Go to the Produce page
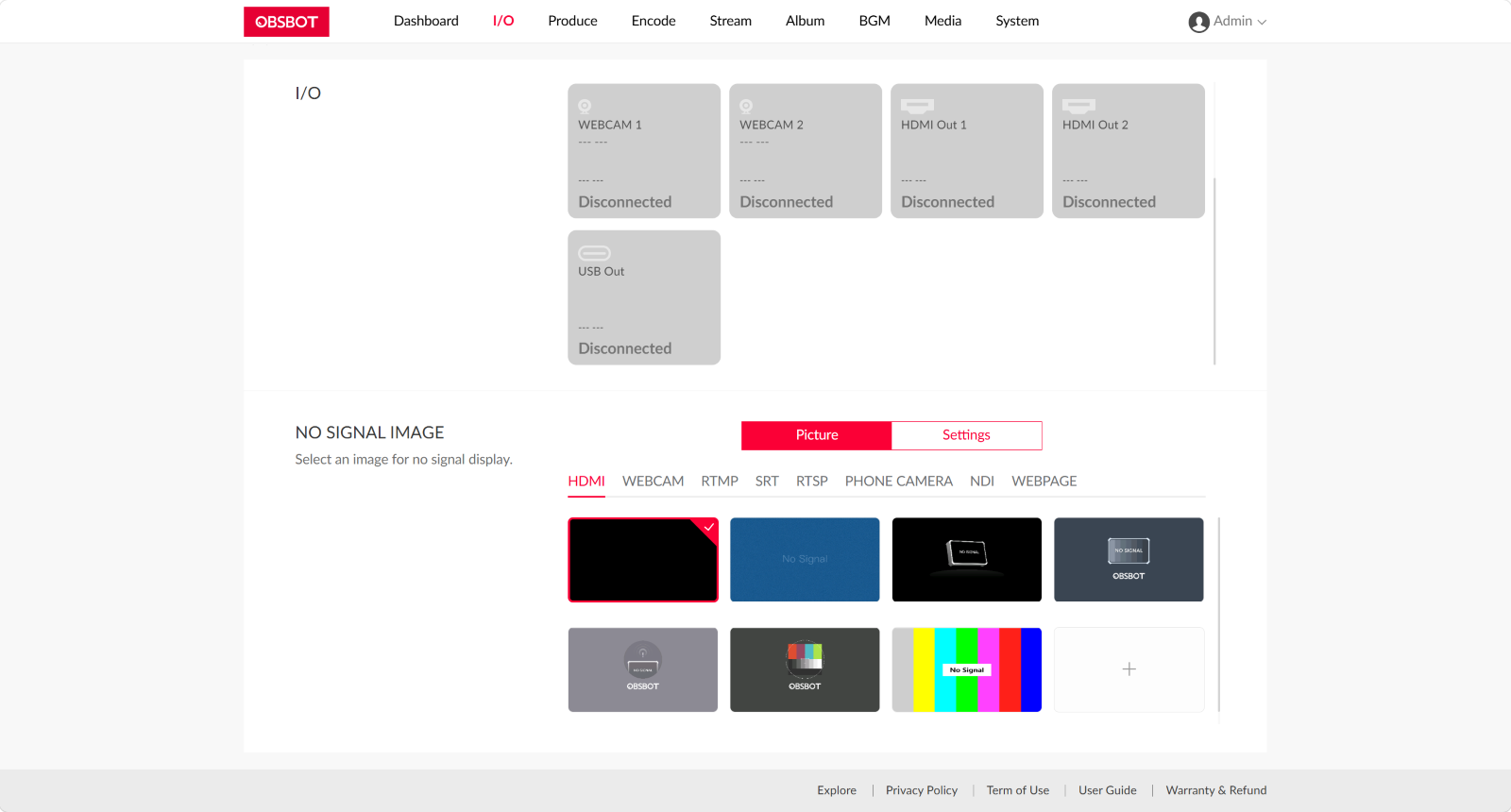 (572, 21)
